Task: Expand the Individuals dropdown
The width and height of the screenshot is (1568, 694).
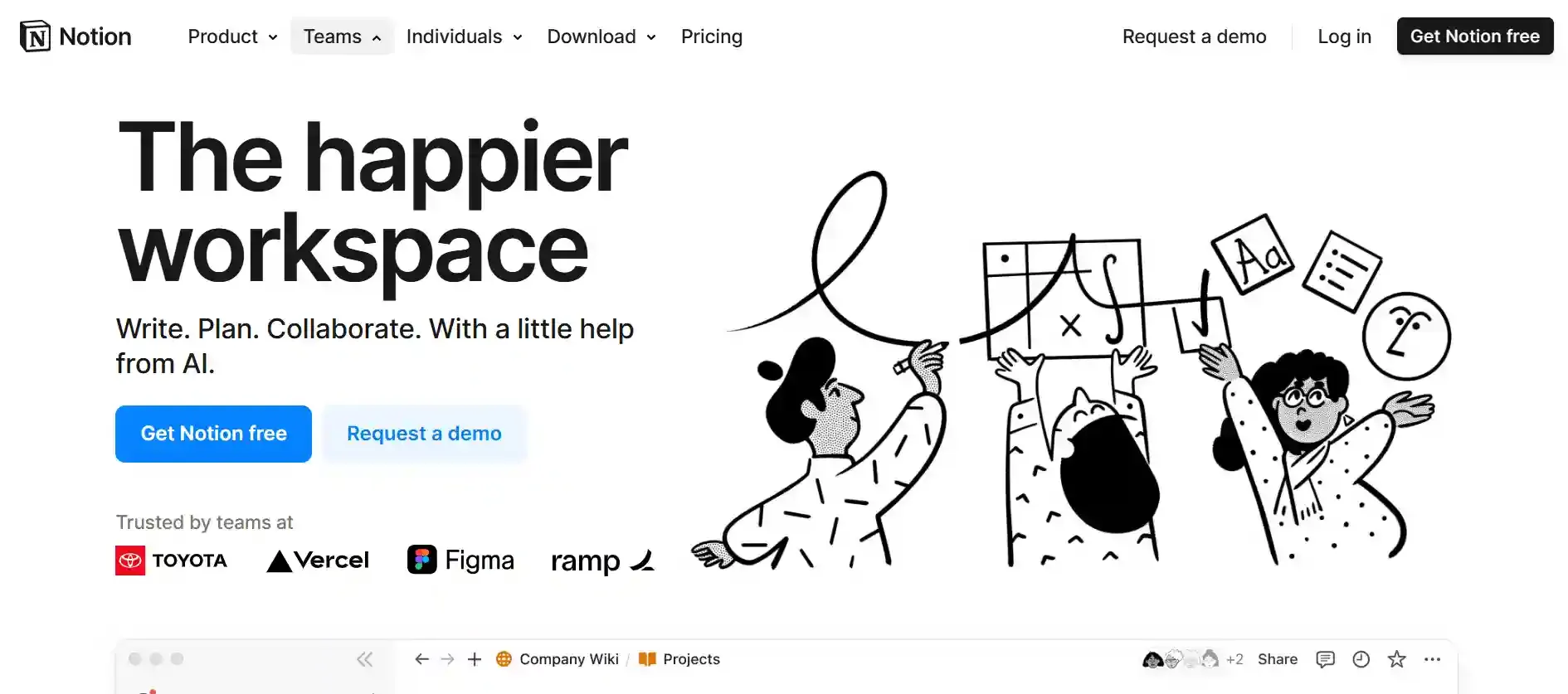Action: pos(464,36)
